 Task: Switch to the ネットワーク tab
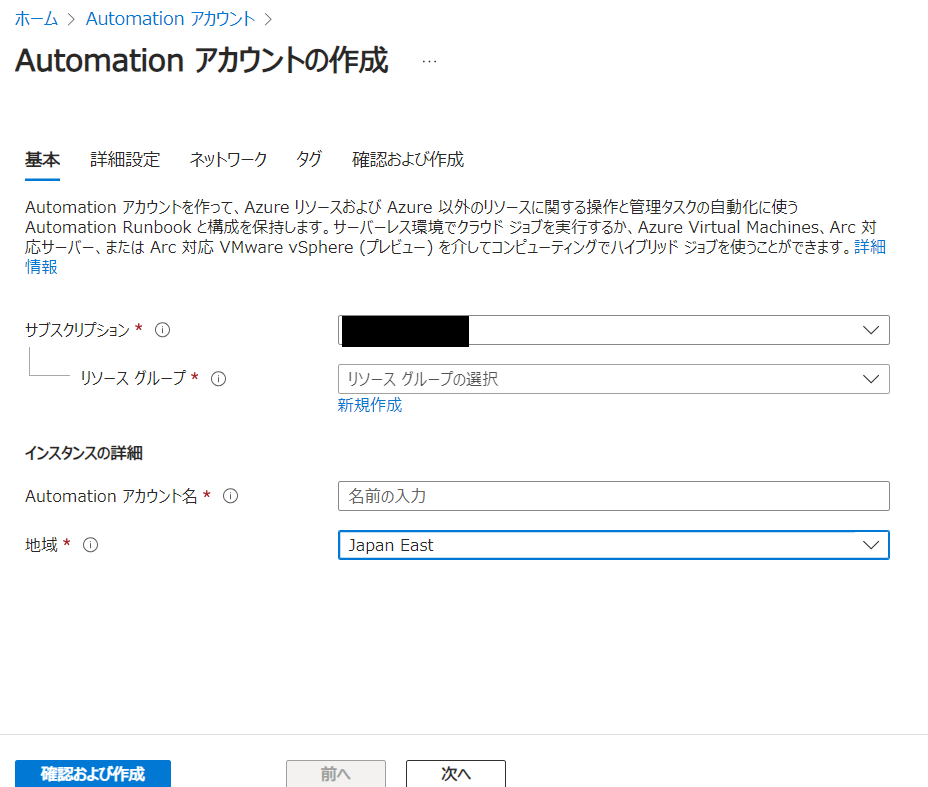(228, 159)
